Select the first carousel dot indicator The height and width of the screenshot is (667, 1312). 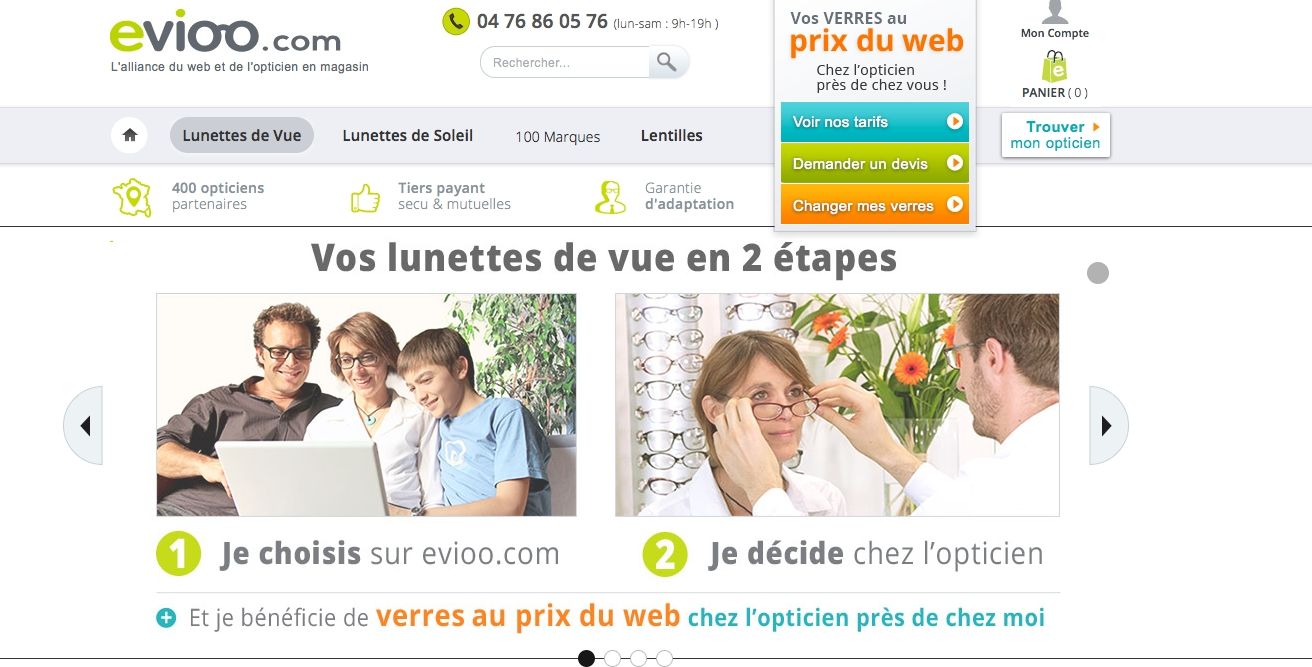pyautogui.click(x=587, y=658)
